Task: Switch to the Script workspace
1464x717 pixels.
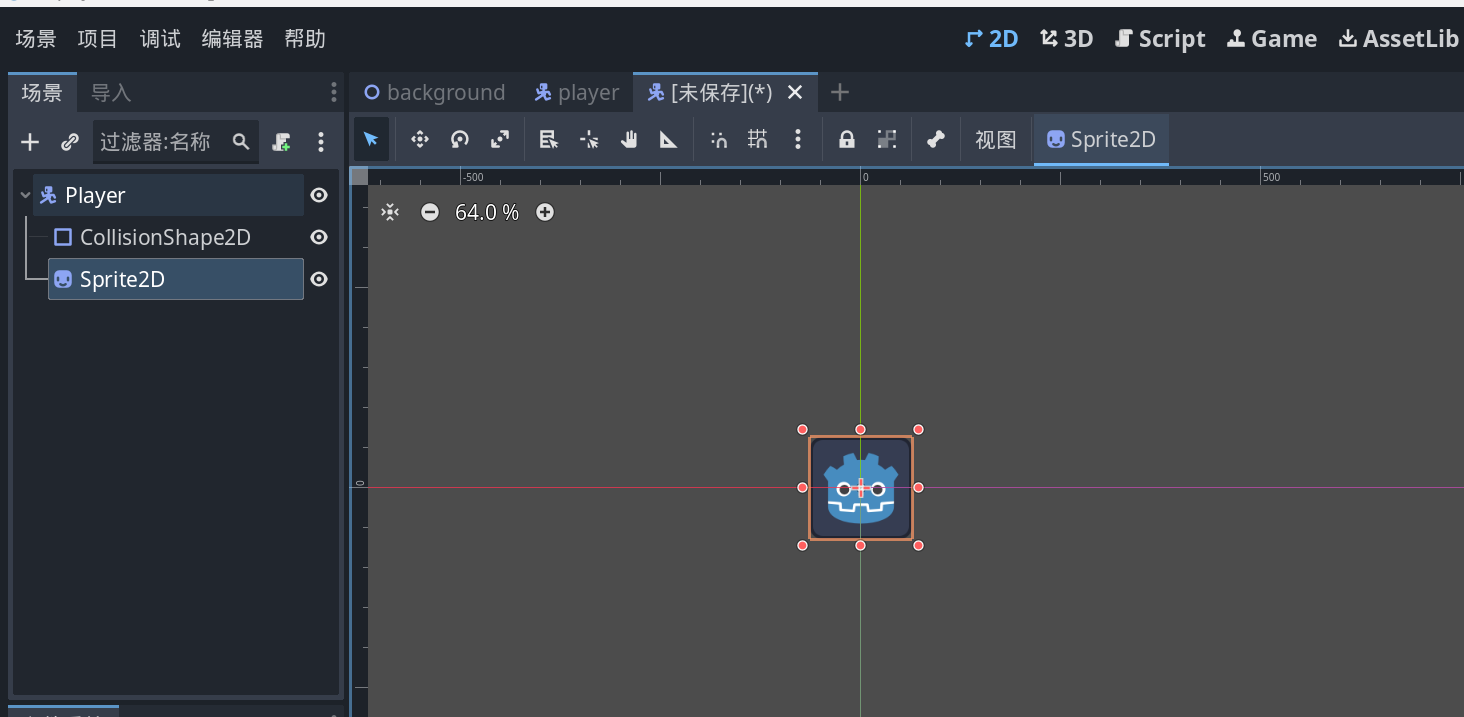Action: click(x=1160, y=39)
